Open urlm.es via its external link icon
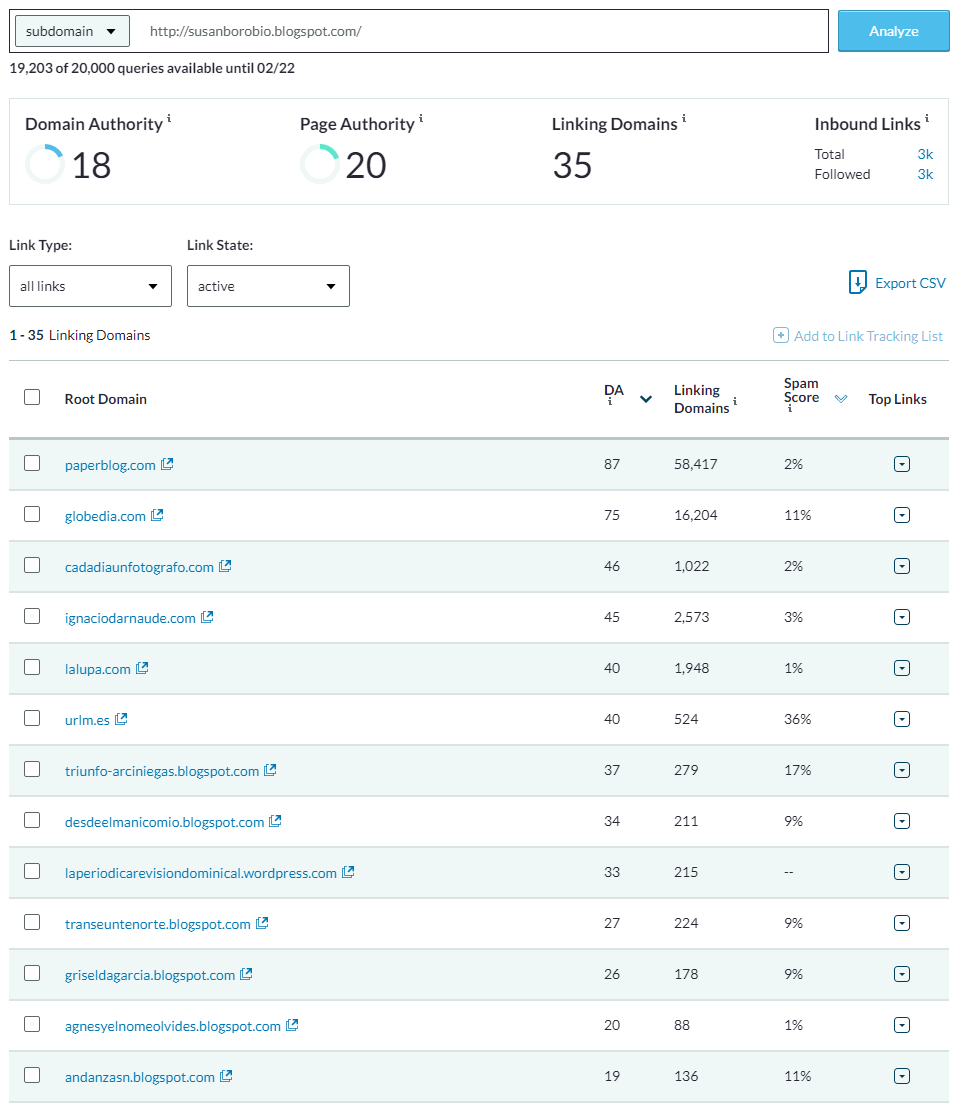The height and width of the screenshot is (1110, 961). click(x=121, y=718)
